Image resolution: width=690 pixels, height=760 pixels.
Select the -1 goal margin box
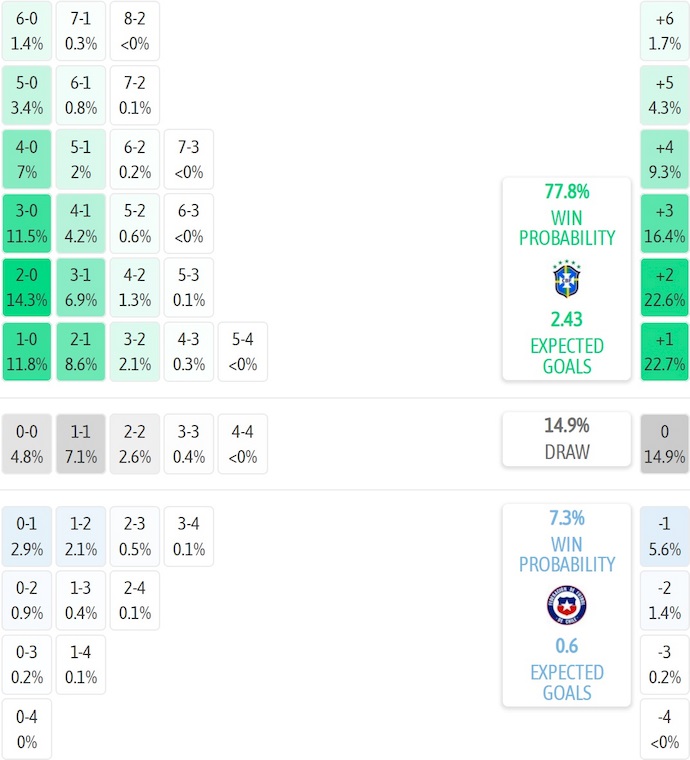click(664, 536)
